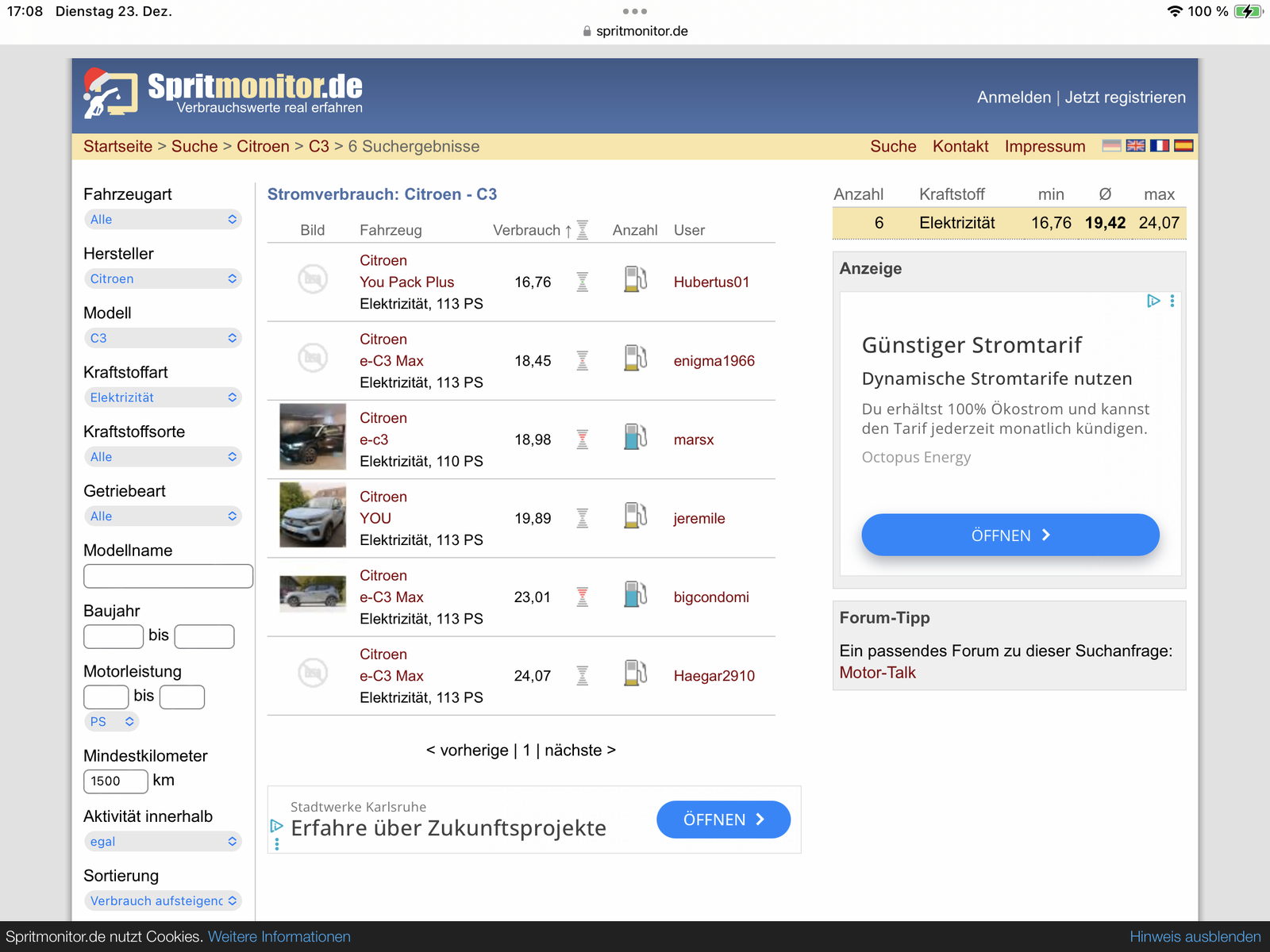Viewport: 1270px width, 952px height.
Task: Open Modell dropdown showing C3
Action: [163, 338]
